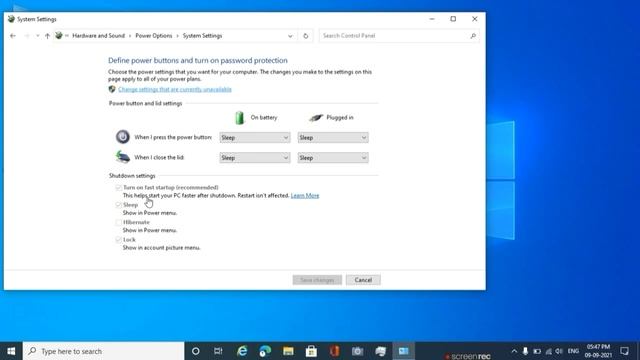Click the battery tray icon
The image size is (640, 360).
(537, 351)
